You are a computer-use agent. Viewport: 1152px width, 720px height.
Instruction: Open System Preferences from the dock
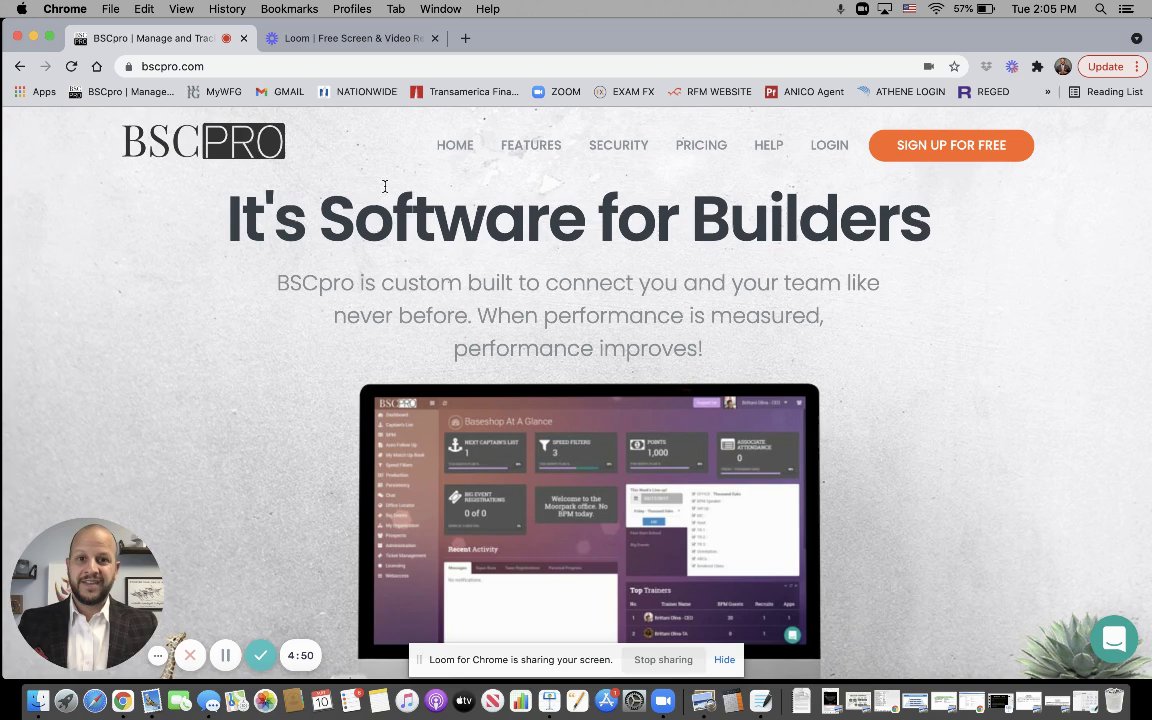pyautogui.click(x=635, y=700)
